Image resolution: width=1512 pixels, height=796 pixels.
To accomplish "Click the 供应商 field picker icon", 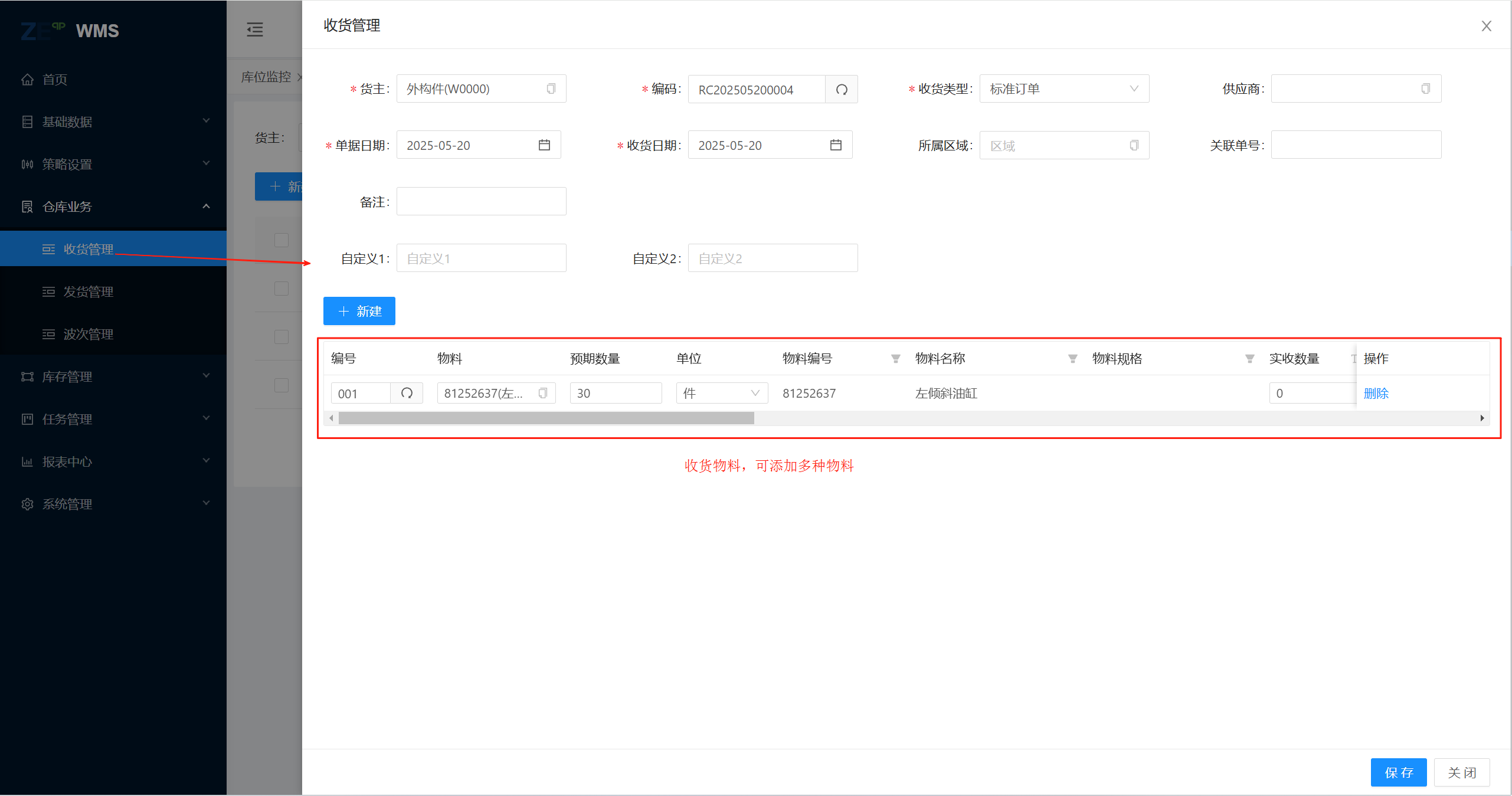I will click(1425, 89).
